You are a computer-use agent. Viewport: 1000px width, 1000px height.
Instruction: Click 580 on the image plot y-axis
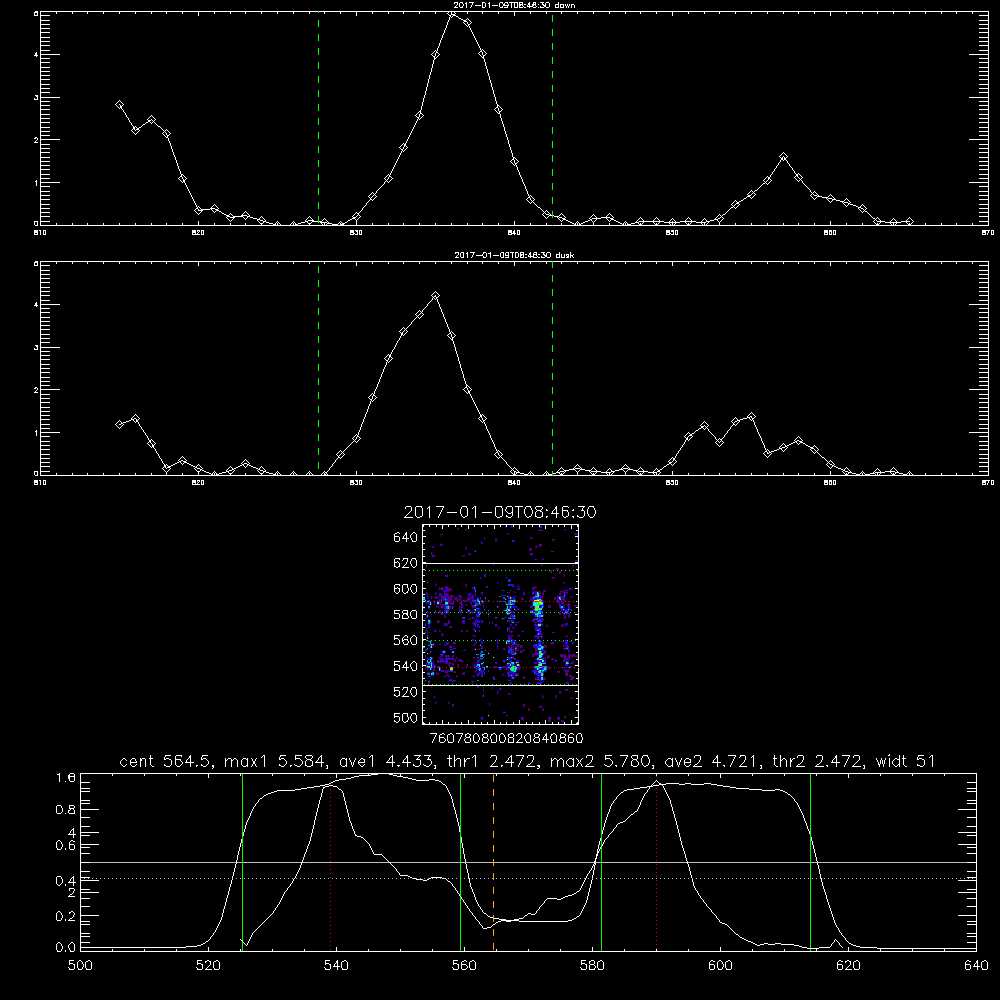pyautogui.click(x=406, y=615)
